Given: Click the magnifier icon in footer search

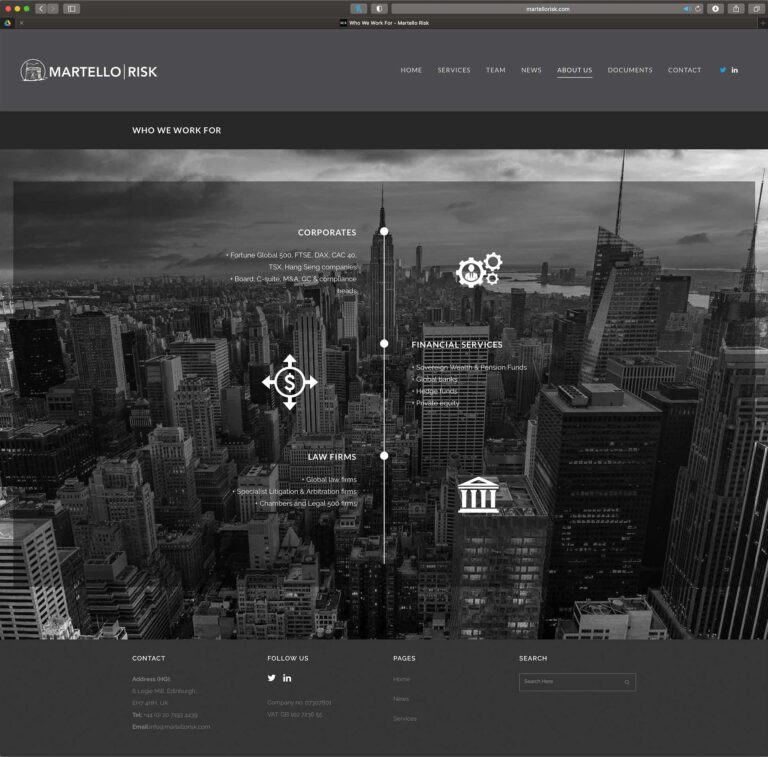Looking at the screenshot, I should pos(627,682).
